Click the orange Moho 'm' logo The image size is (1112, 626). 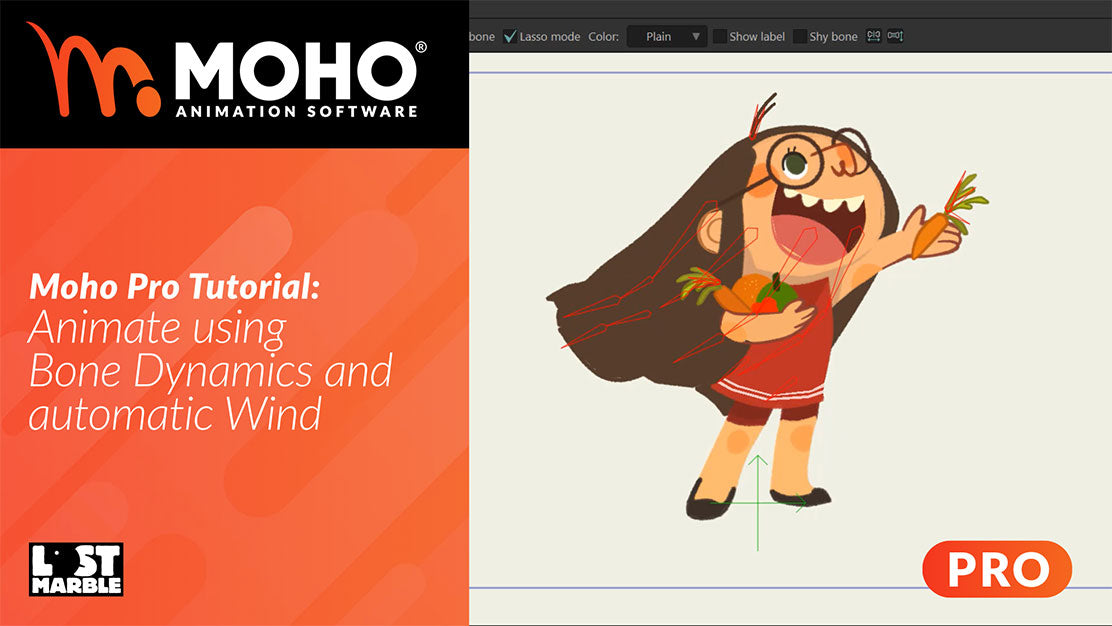[x=92, y=70]
